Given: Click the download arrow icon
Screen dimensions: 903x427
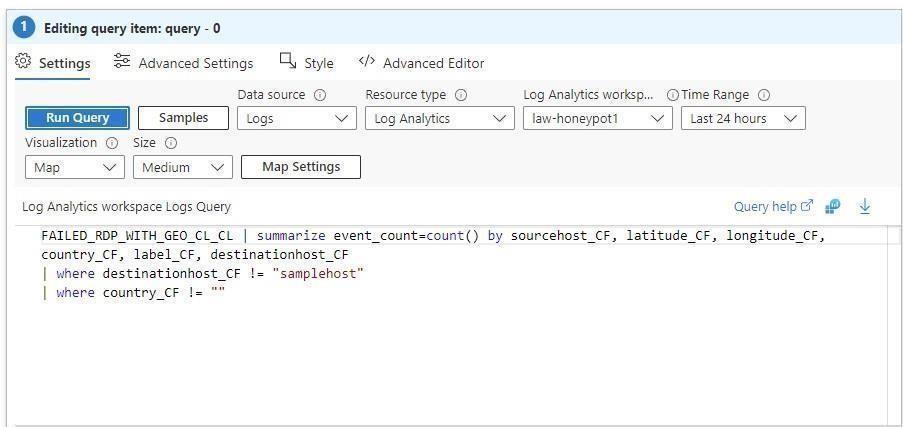Looking at the screenshot, I should click(x=865, y=207).
